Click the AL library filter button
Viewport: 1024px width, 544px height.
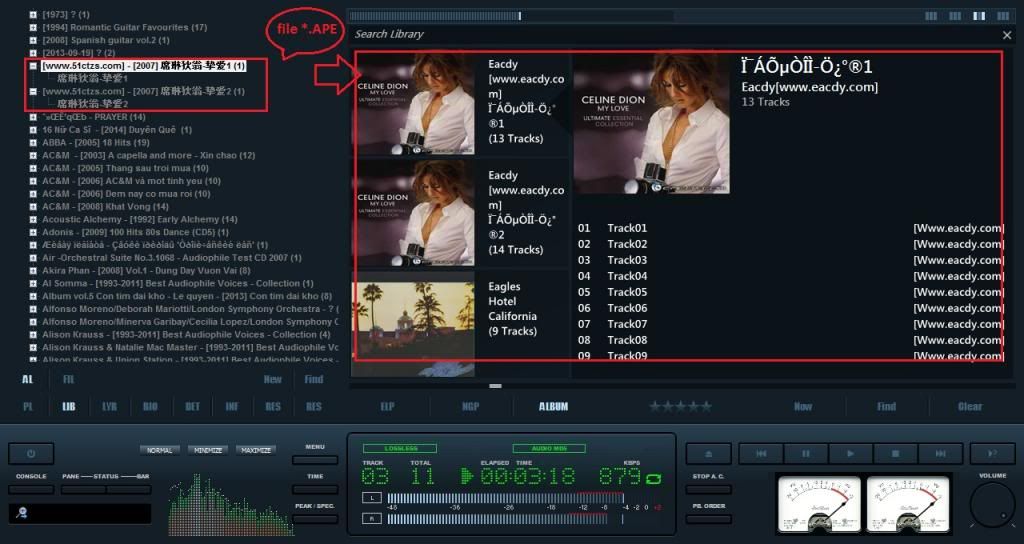27,379
